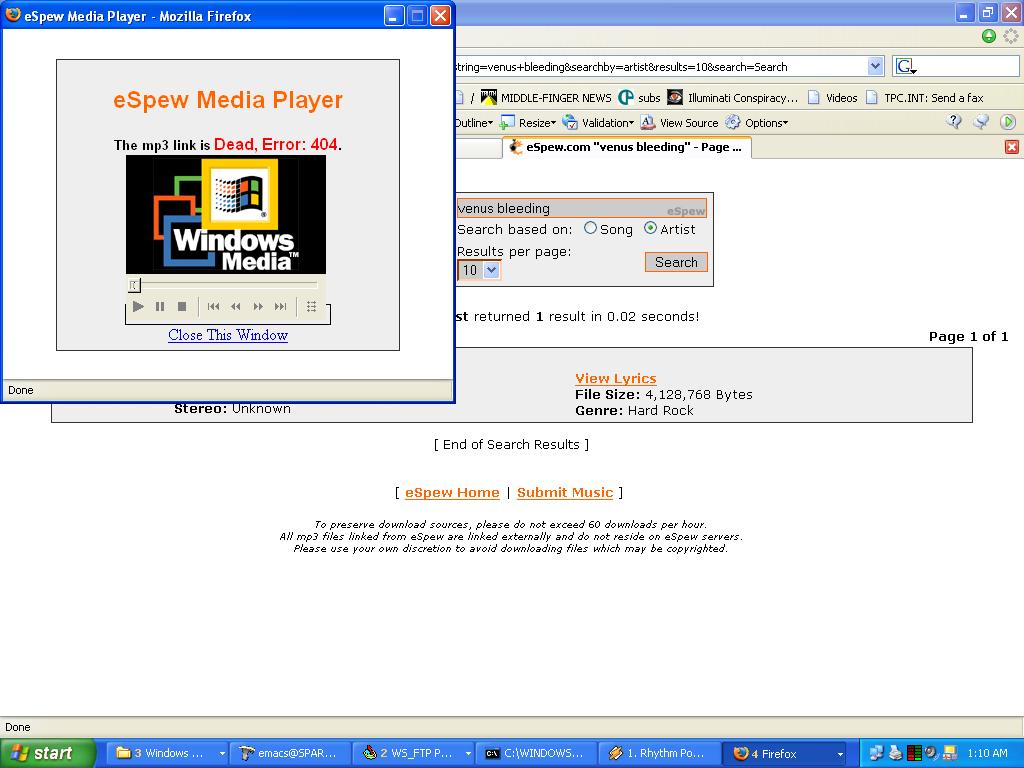Image resolution: width=1024 pixels, height=768 pixels.
Task: Switch to the eSpew.com venus bleeding tab
Action: click(626, 147)
